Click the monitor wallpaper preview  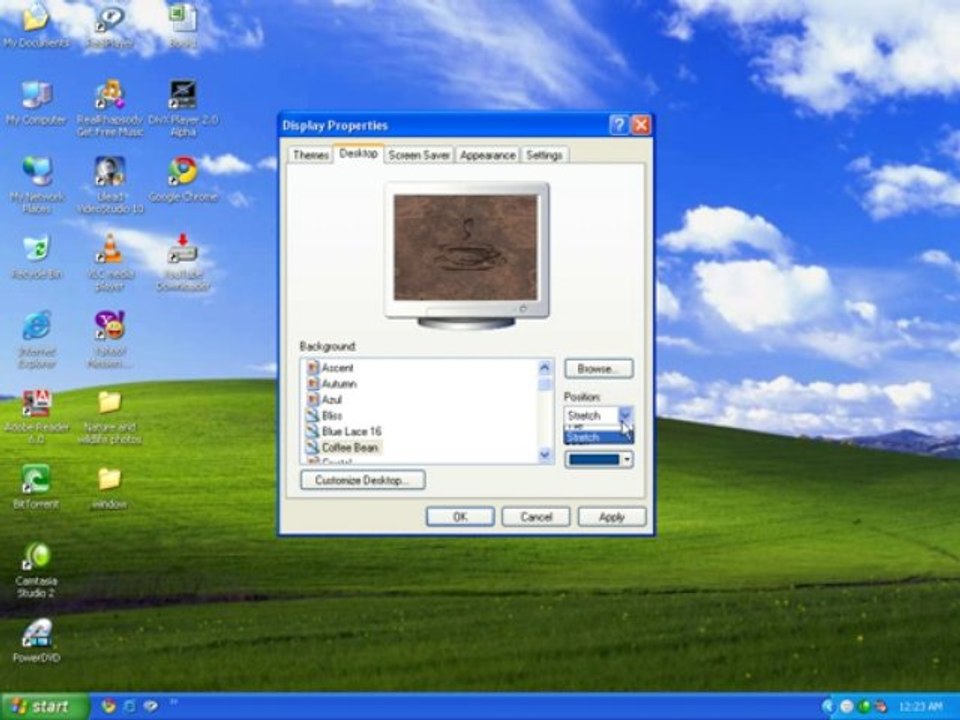coord(465,247)
